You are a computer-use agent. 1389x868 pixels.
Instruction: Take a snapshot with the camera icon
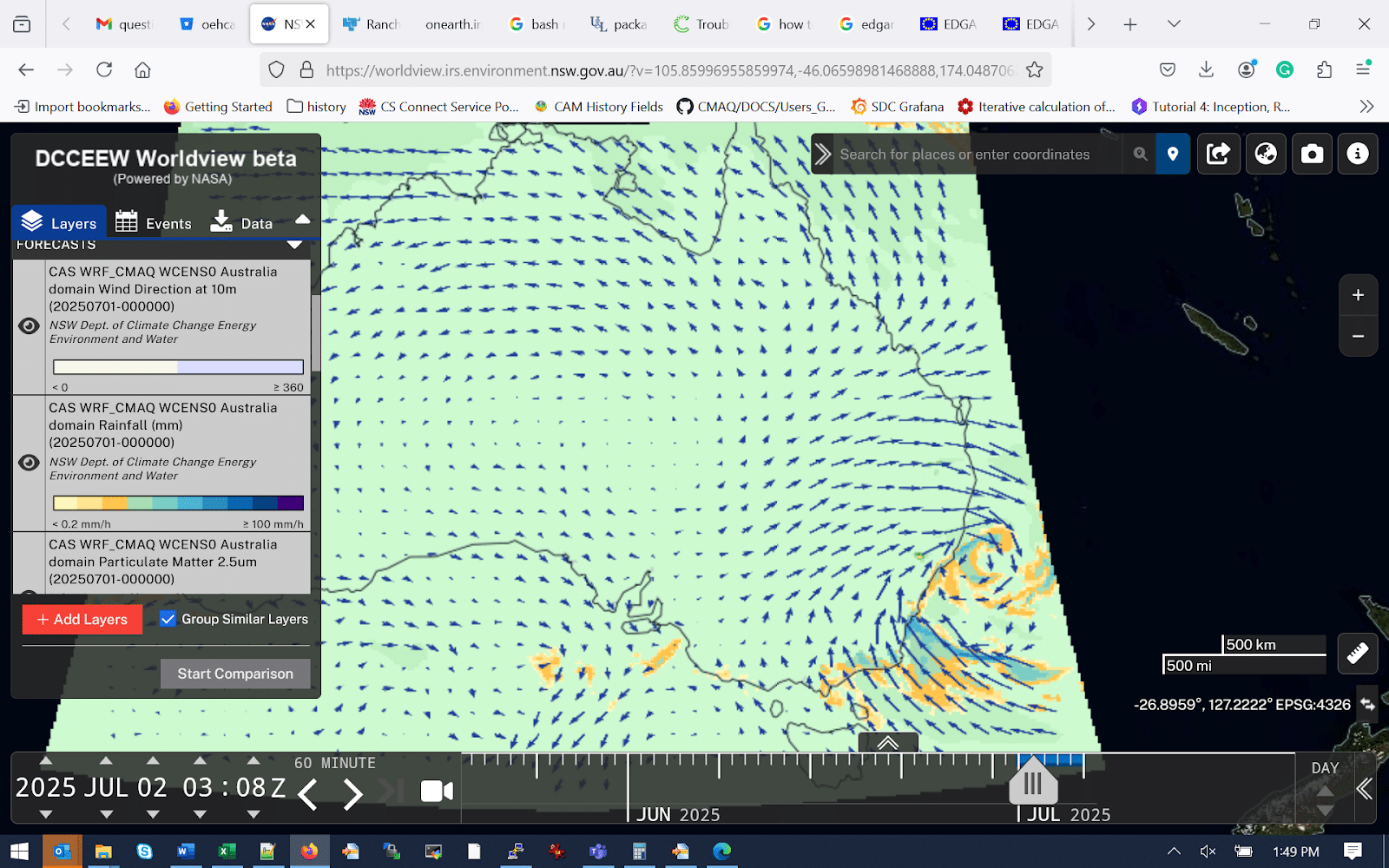(x=1312, y=155)
